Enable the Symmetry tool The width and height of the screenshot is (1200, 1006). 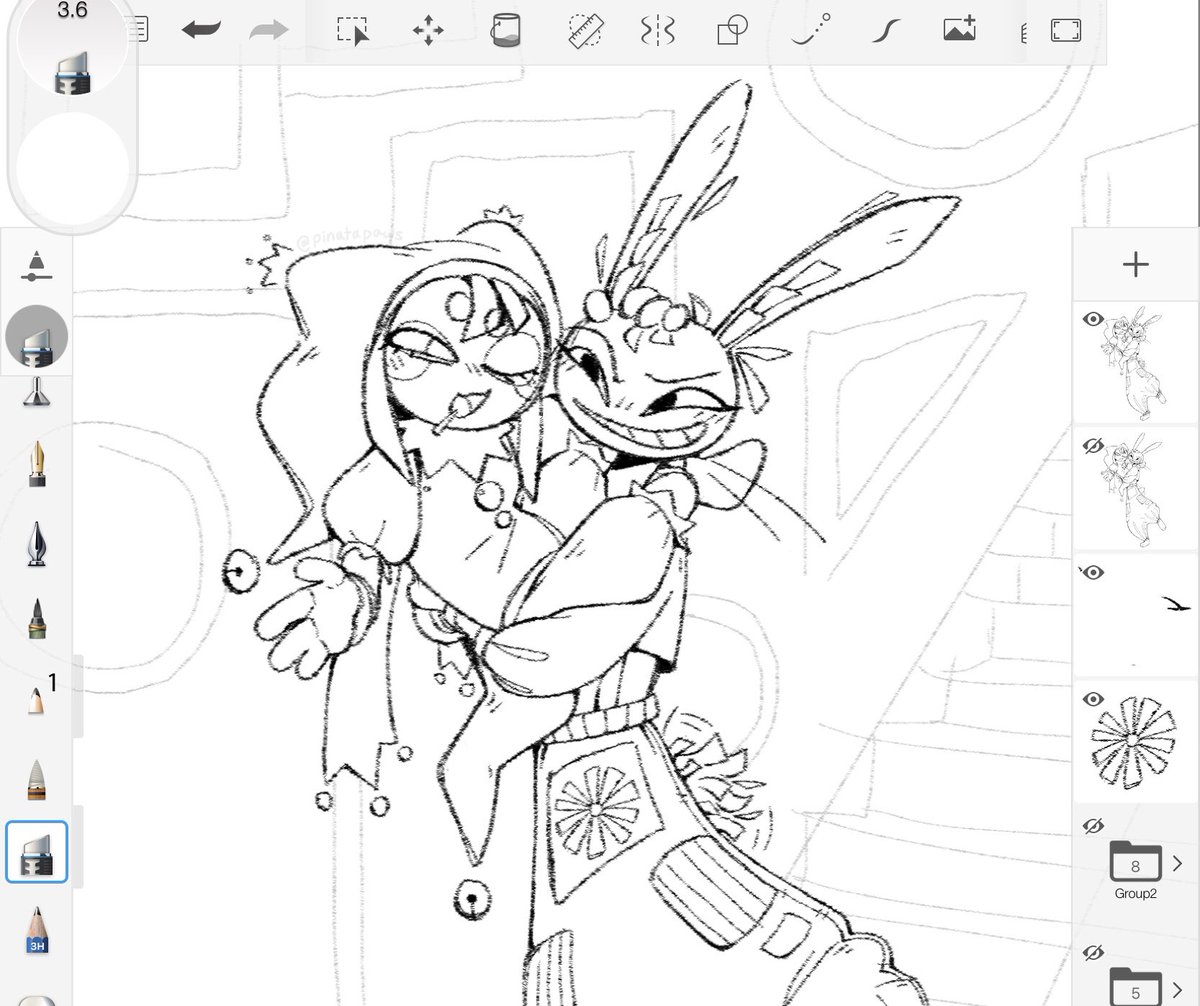click(x=657, y=31)
